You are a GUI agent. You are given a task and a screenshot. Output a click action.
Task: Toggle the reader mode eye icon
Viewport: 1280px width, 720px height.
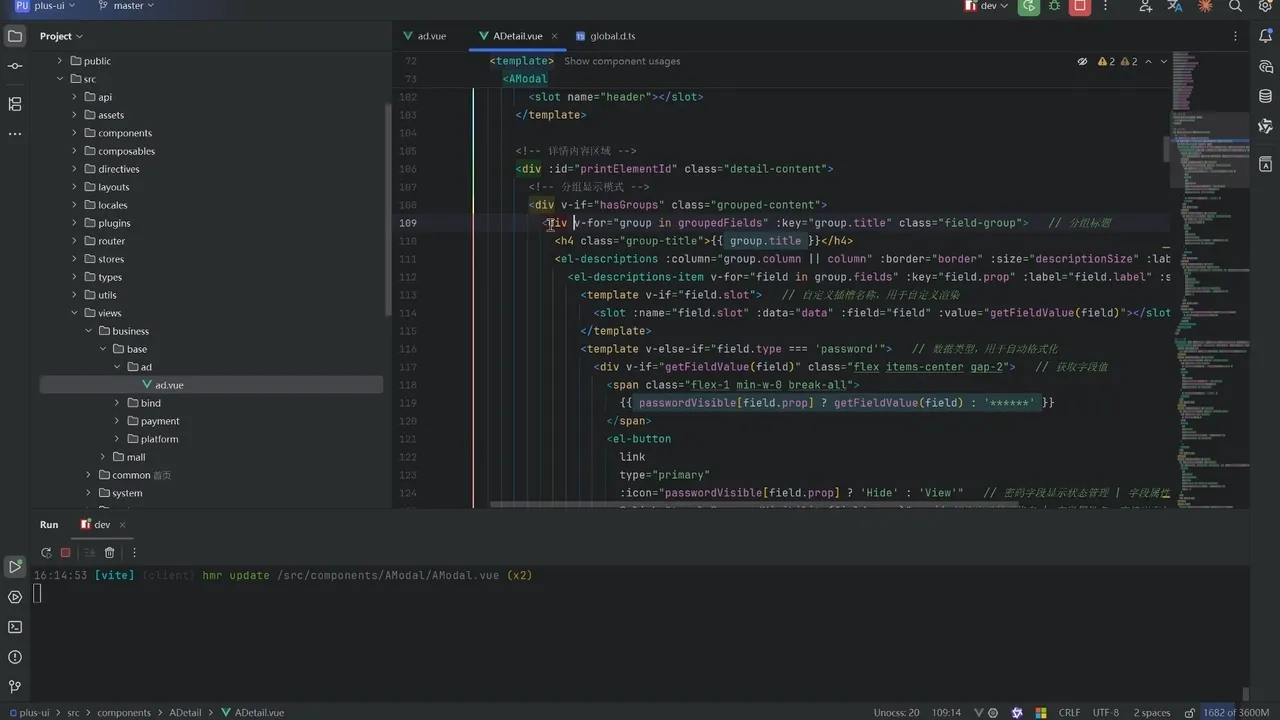click(x=1082, y=61)
